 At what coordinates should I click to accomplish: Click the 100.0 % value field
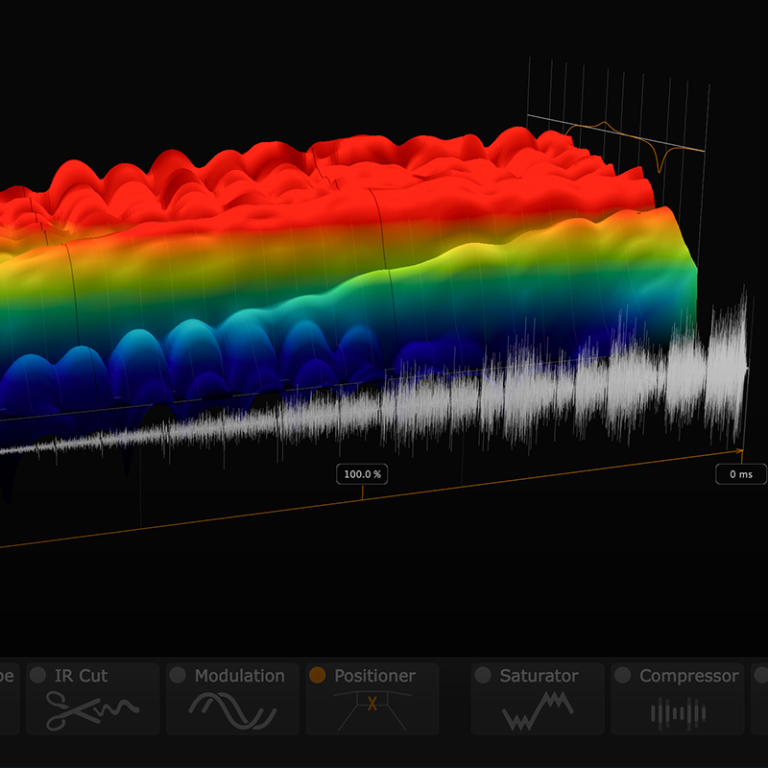tap(362, 474)
